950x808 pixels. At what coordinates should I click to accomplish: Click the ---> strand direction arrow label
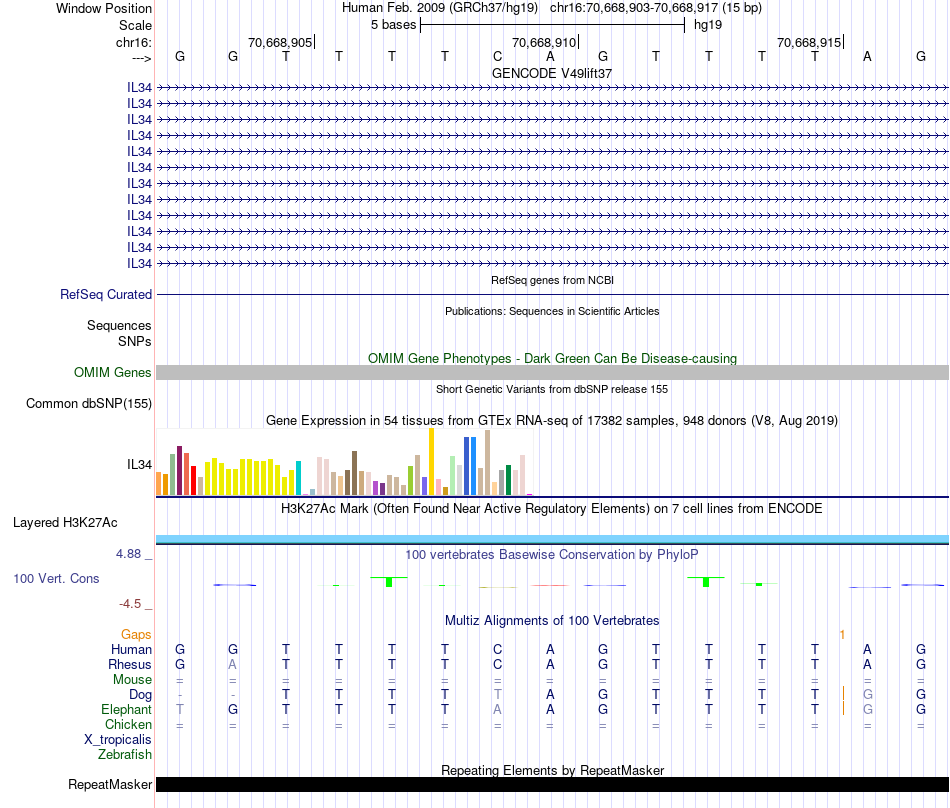click(x=141, y=58)
